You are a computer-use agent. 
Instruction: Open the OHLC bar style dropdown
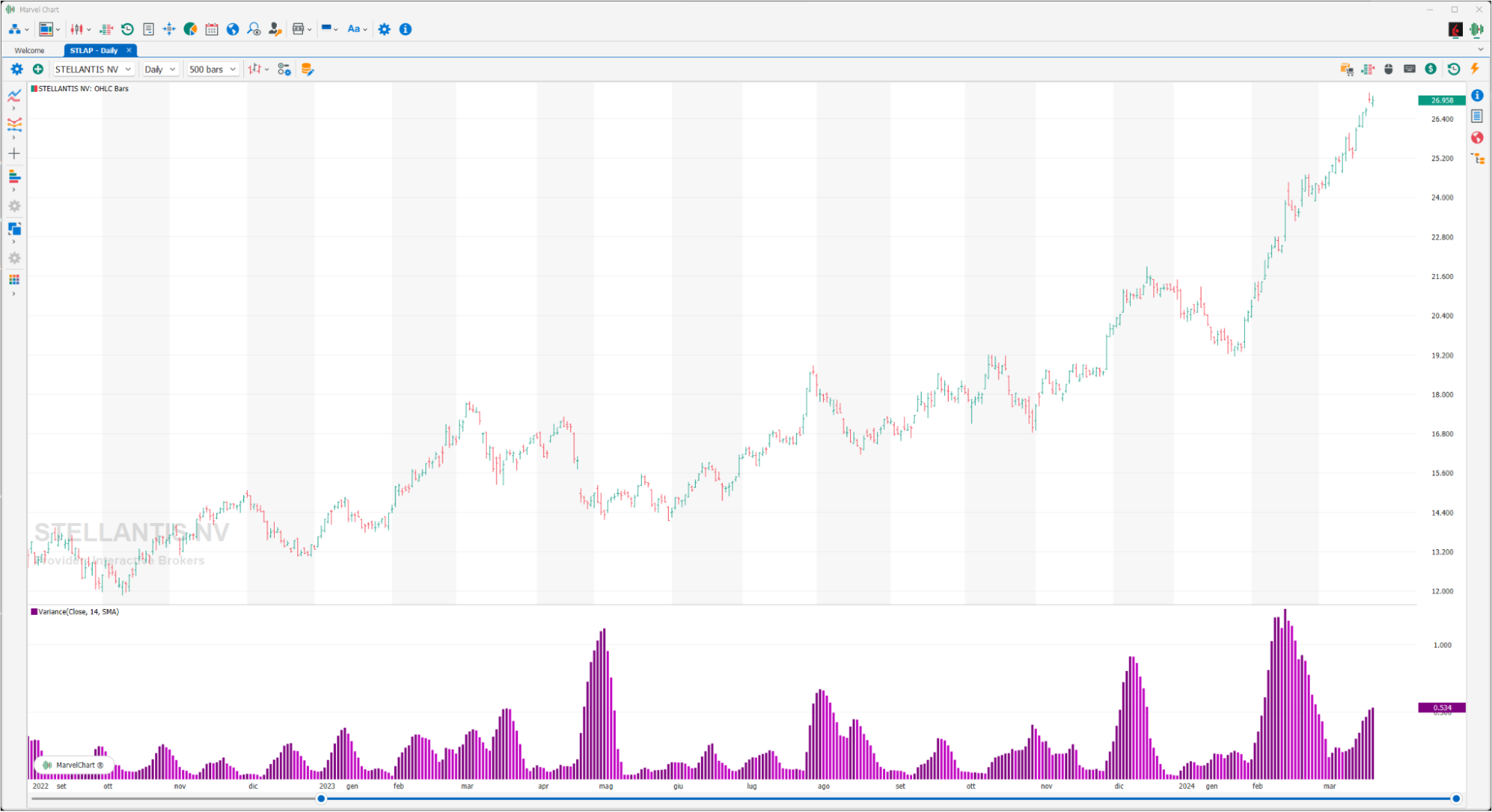258,69
